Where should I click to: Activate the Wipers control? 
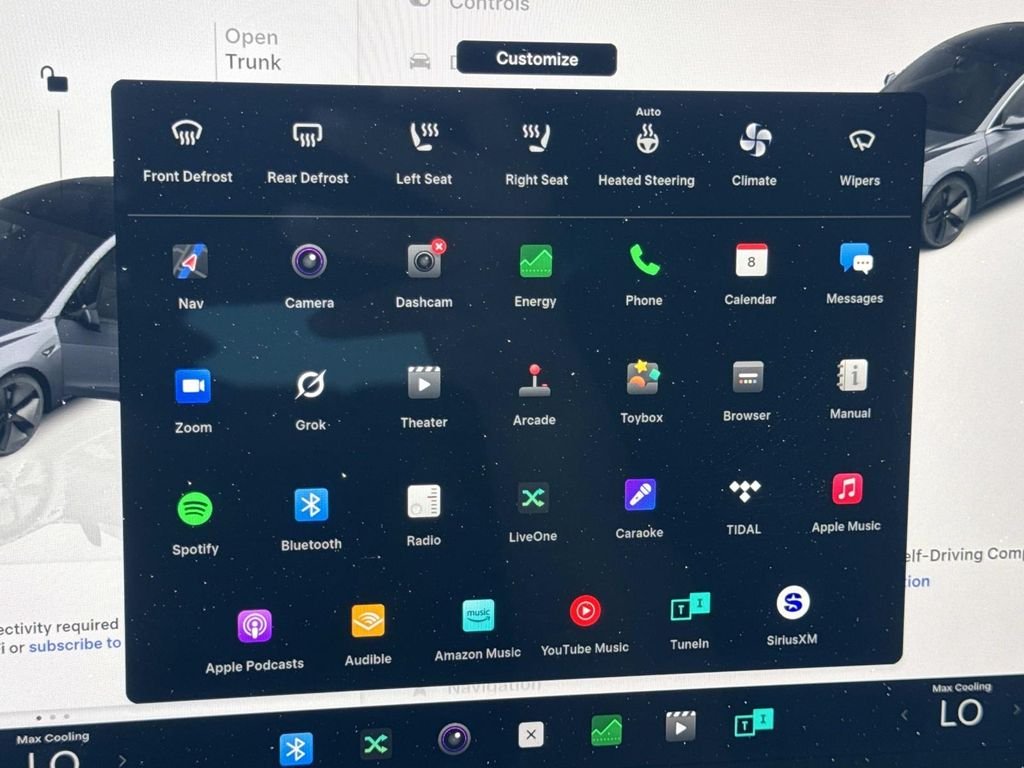[860, 157]
